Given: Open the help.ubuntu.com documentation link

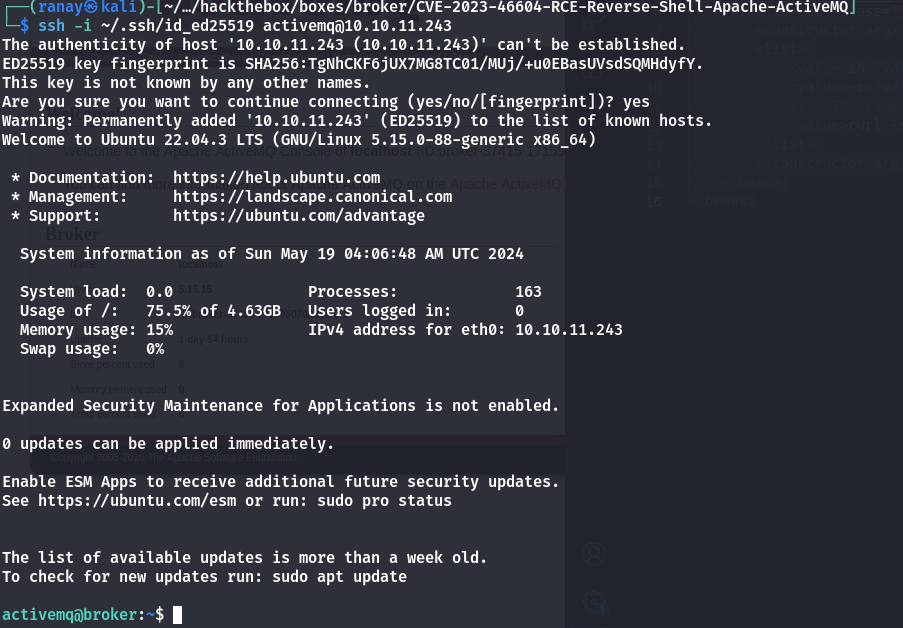Looking at the screenshot, I should click(x=276, y=178).
